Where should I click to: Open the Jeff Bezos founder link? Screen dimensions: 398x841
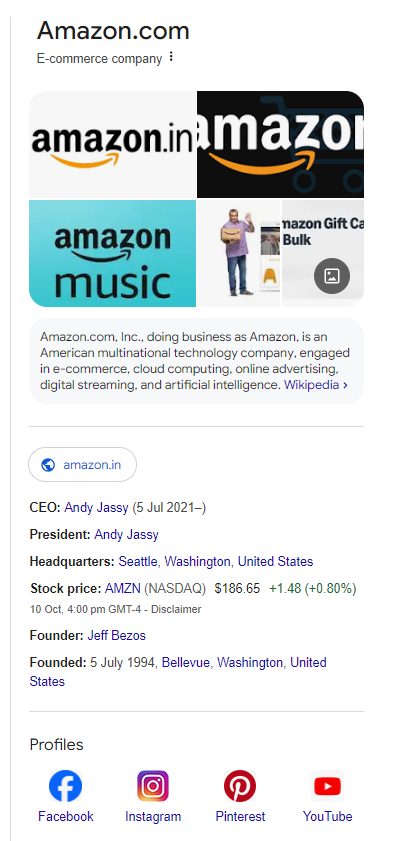point(116,636)
